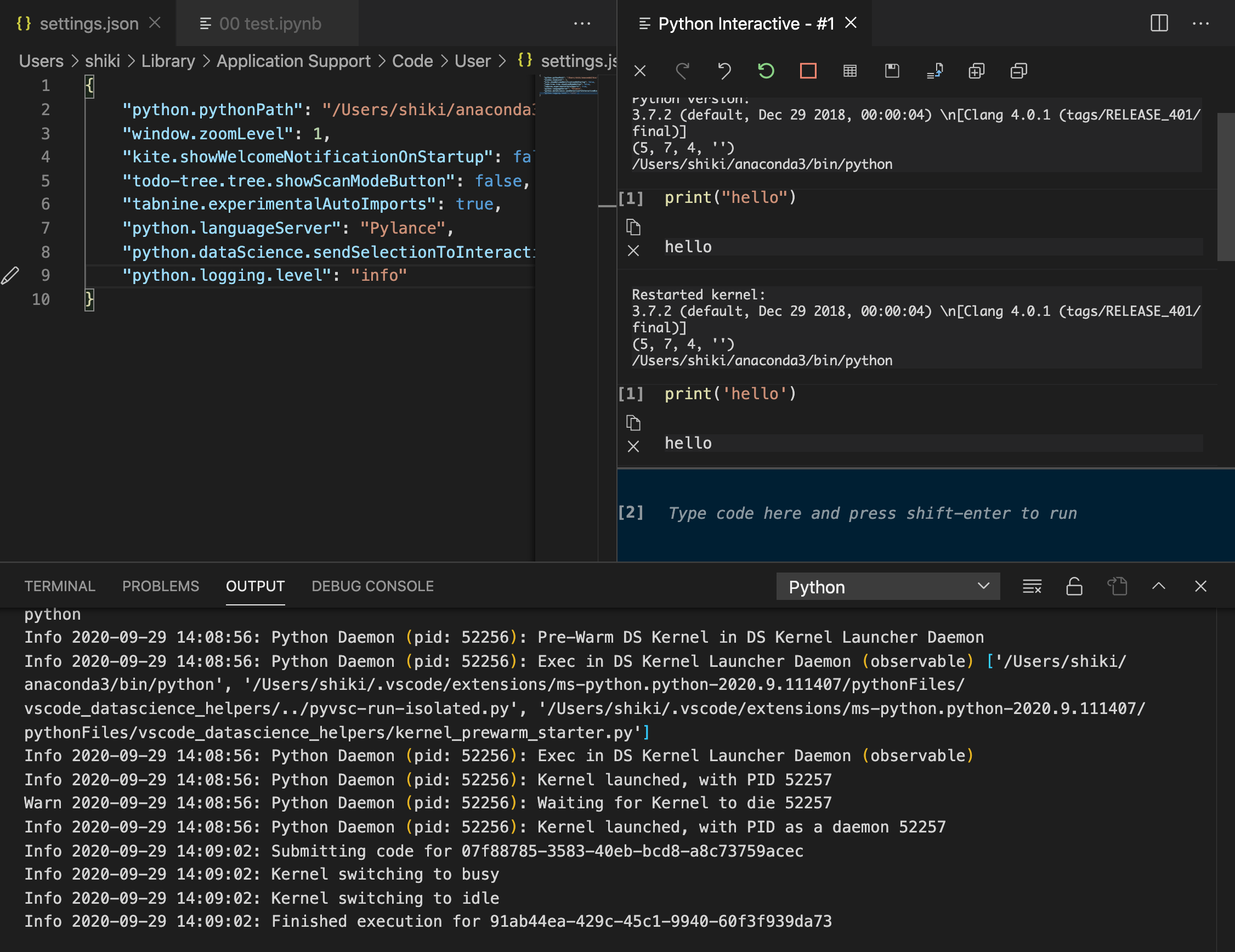Open more actions menu of the editor group
The height and width of the screenshot is (952, 1235).
coord(582,23)
